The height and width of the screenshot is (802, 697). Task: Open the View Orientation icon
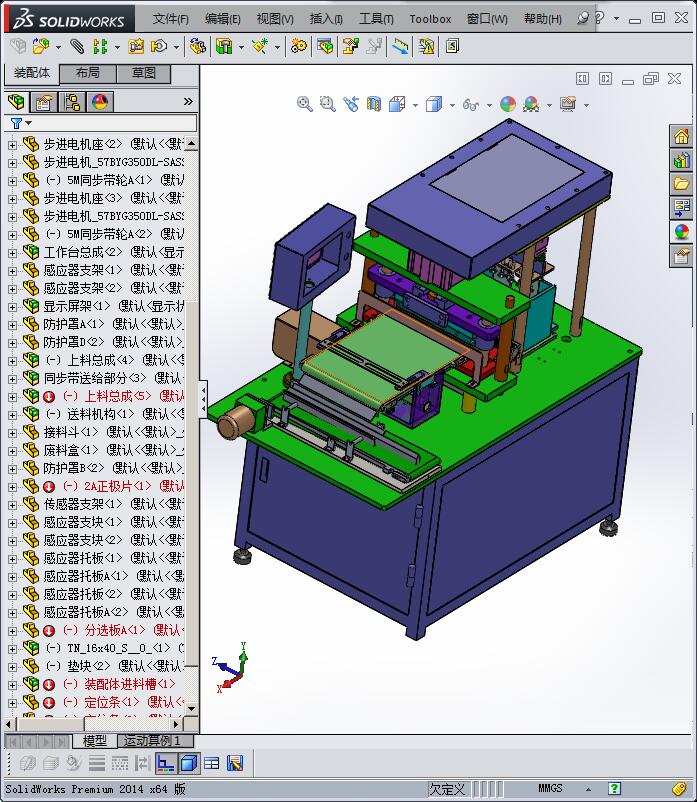397,104
